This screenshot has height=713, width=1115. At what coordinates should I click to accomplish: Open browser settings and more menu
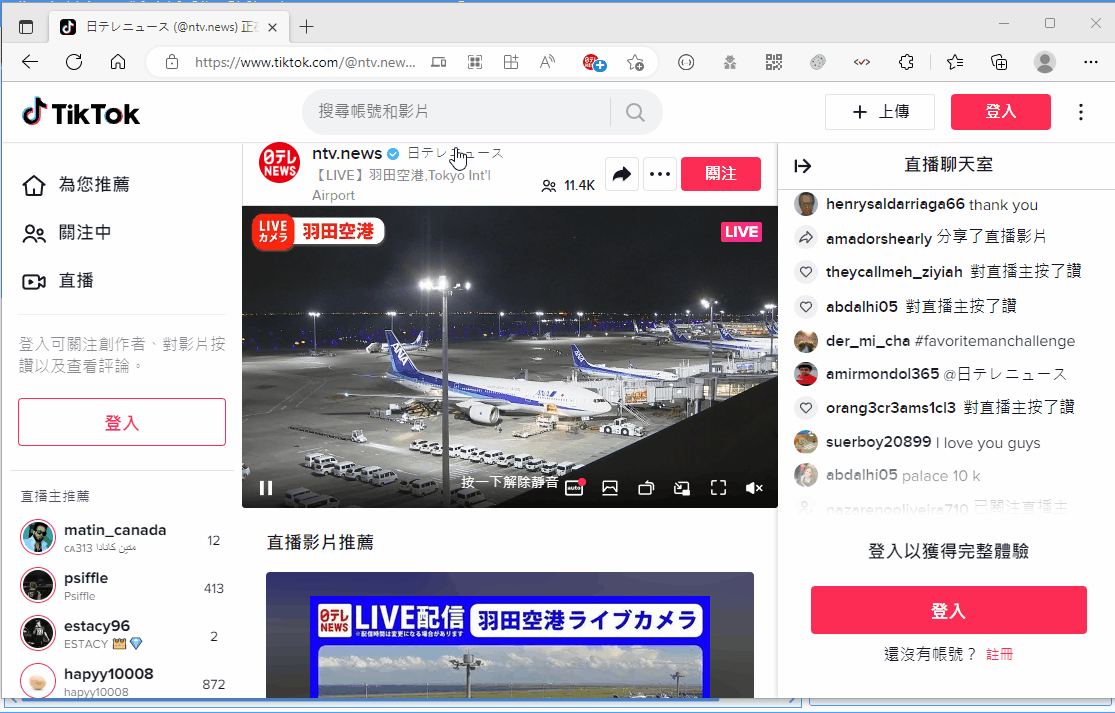pyautogui.click(x=1091, y=63)
